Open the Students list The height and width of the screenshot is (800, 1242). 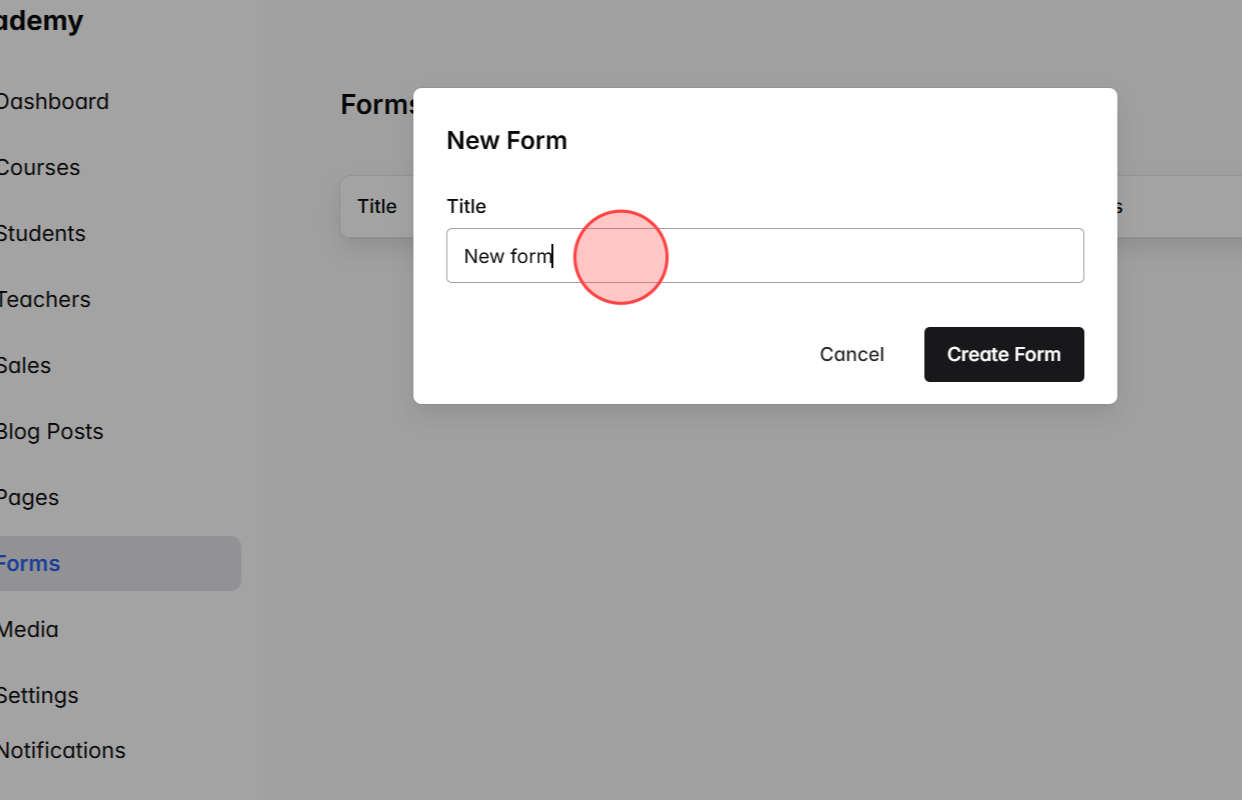coord(42,233)
